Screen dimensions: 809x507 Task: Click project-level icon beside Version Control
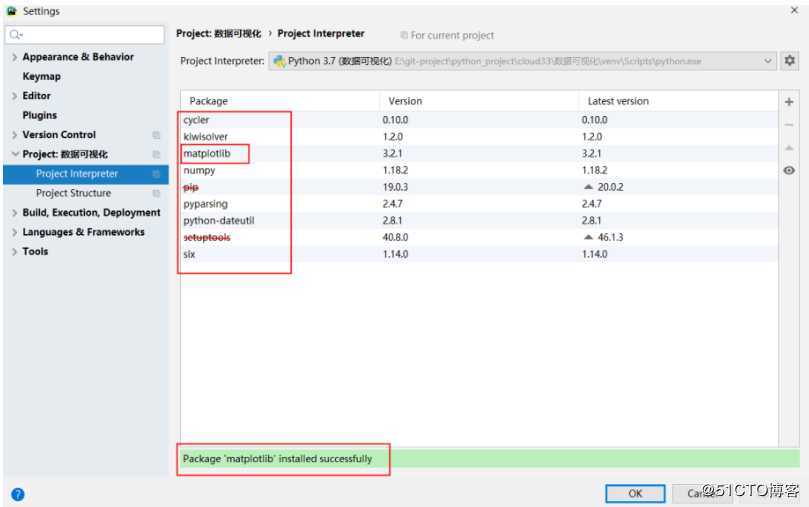click(156, 135)
